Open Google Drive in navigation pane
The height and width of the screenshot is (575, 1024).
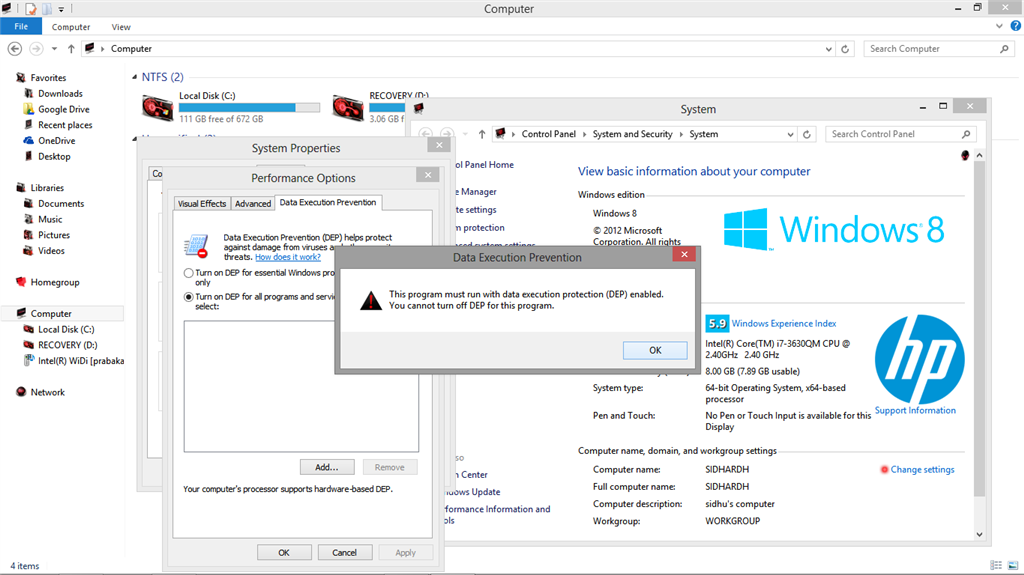(63, 109)
